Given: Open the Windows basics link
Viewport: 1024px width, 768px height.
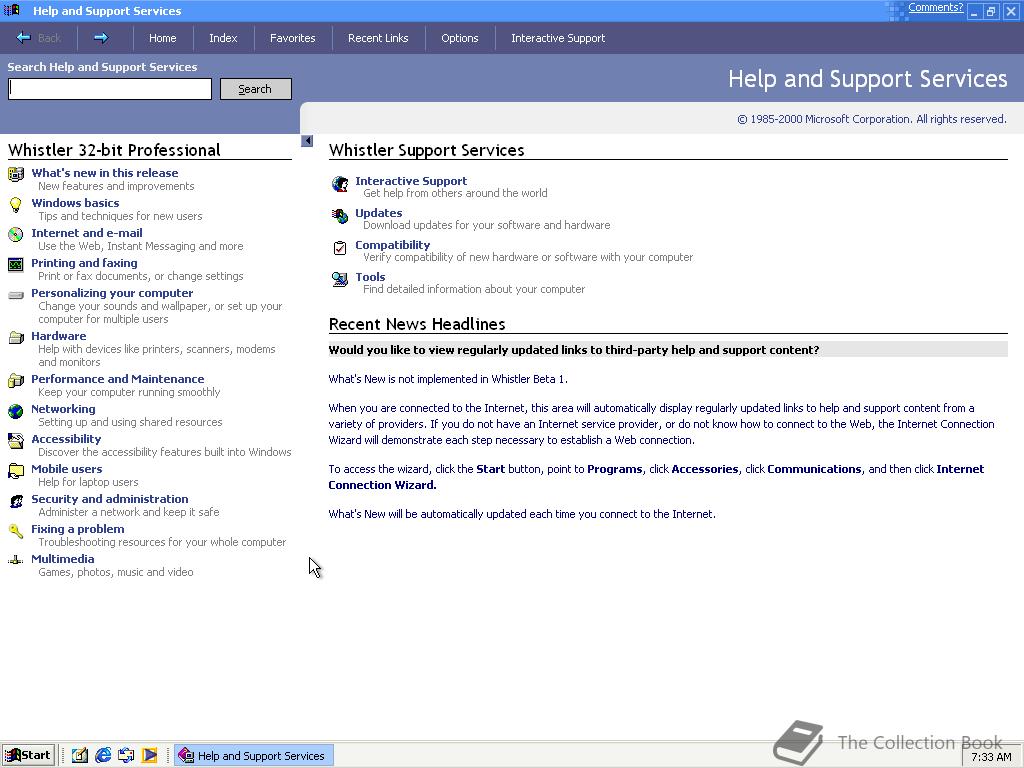Looking at the screenshot, I should pos(75,203).
